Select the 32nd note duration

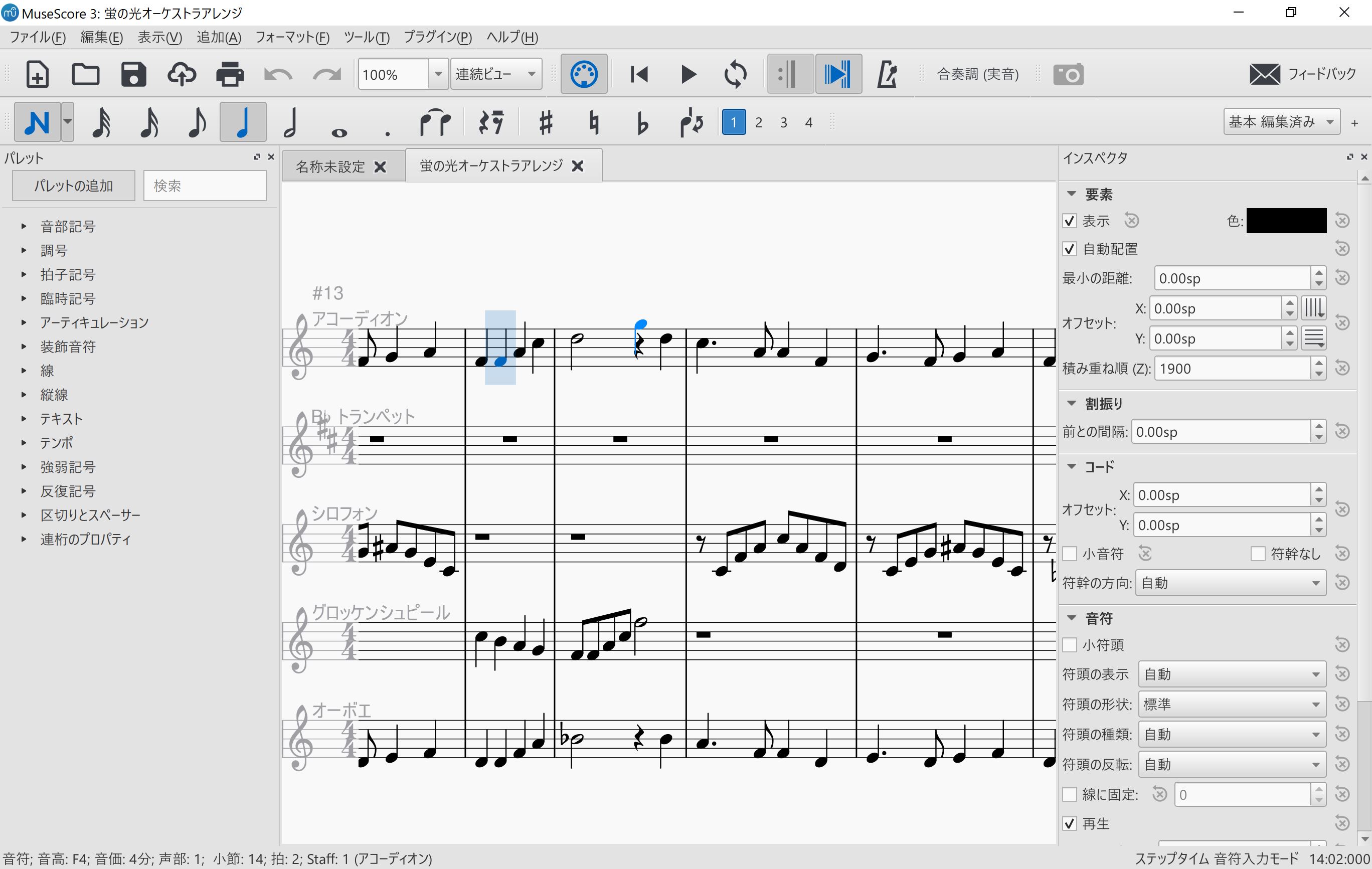[101, 122]
